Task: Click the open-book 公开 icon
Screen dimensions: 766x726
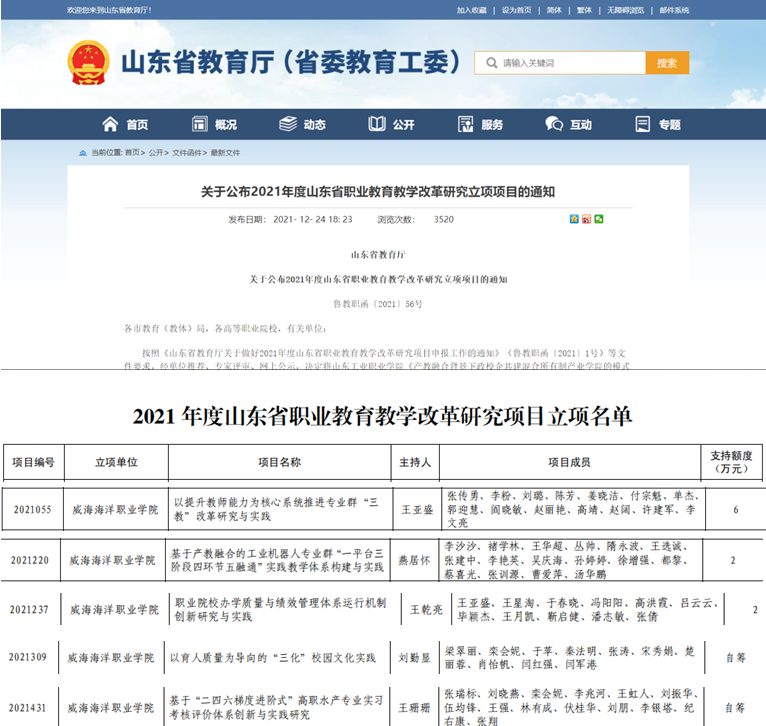Action: pos(377,125)
